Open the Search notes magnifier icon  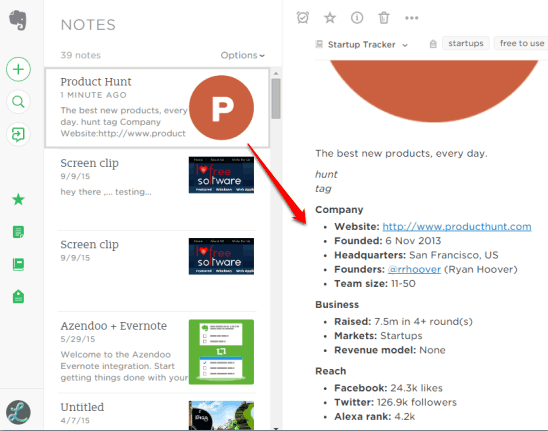[18, 102]
